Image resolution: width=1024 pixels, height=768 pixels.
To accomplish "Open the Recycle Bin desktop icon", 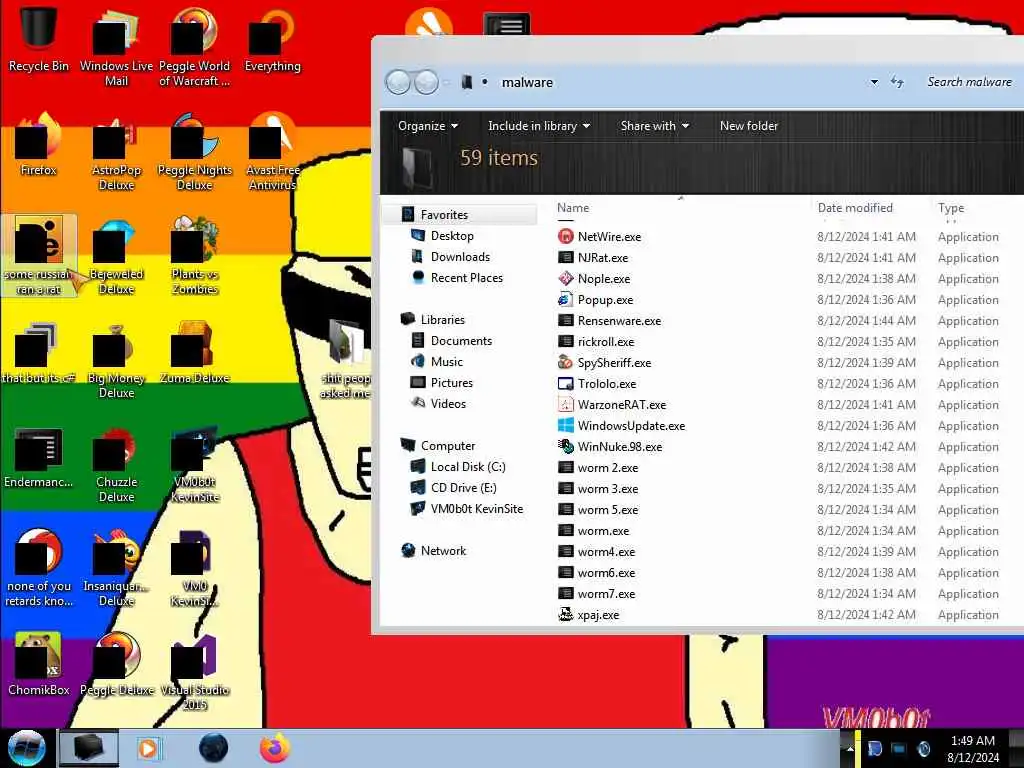I will tap(39, 38).
